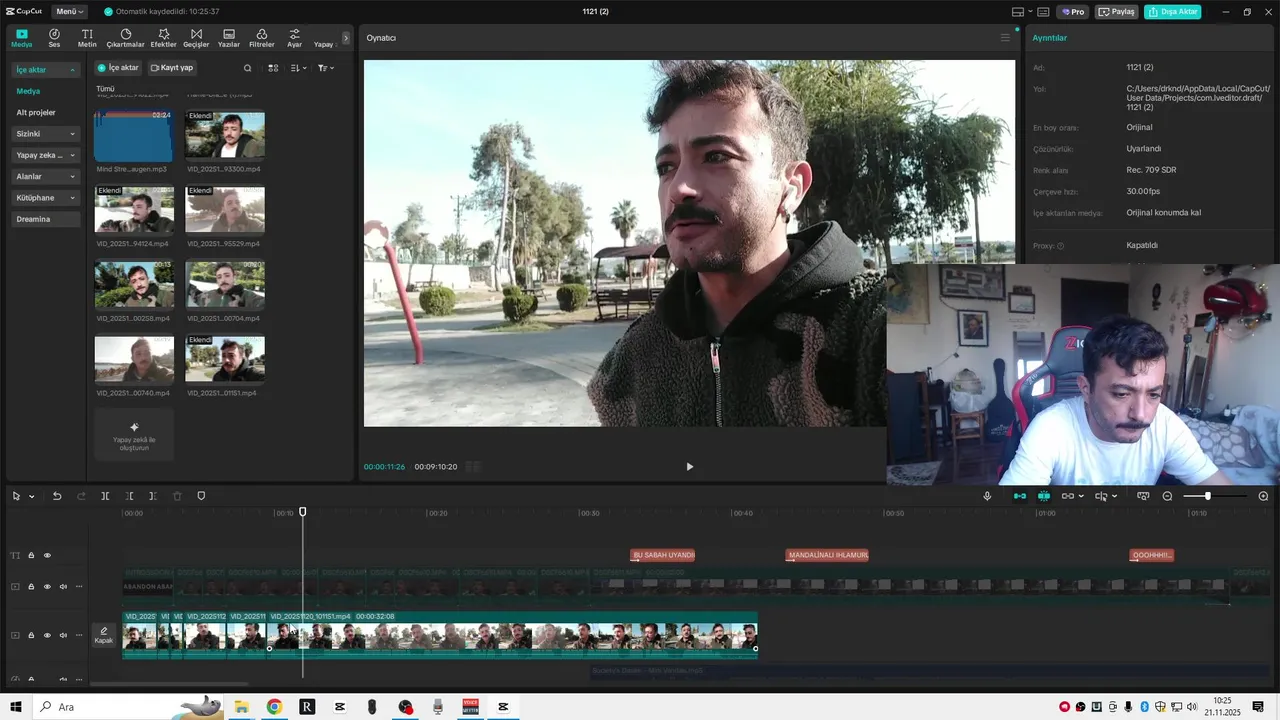The image size is (1280, 720).
Task: Open the Geçişler transitions tab
Action: click(196, 38)
